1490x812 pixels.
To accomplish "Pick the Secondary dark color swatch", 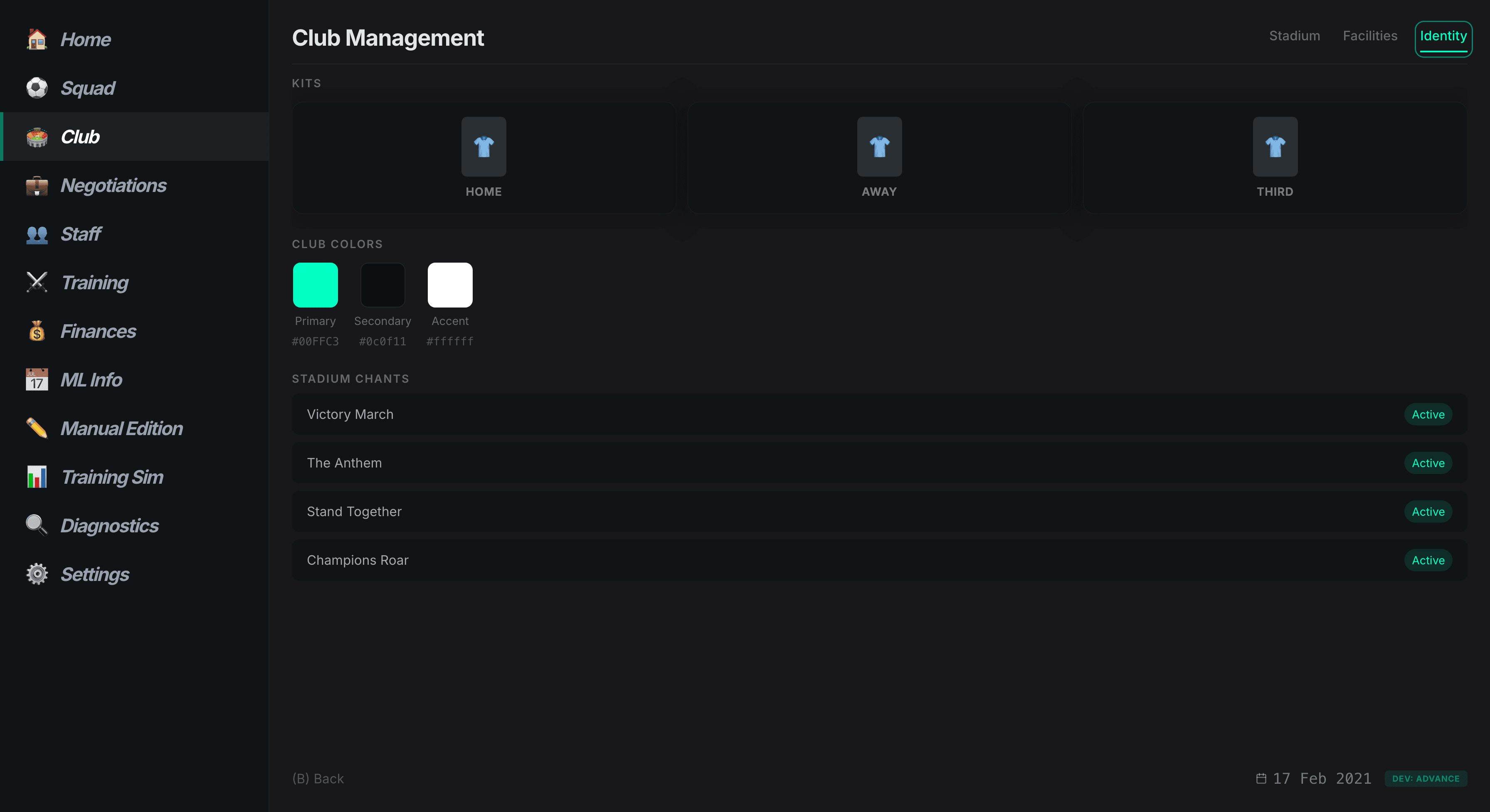I will [382, 285].
